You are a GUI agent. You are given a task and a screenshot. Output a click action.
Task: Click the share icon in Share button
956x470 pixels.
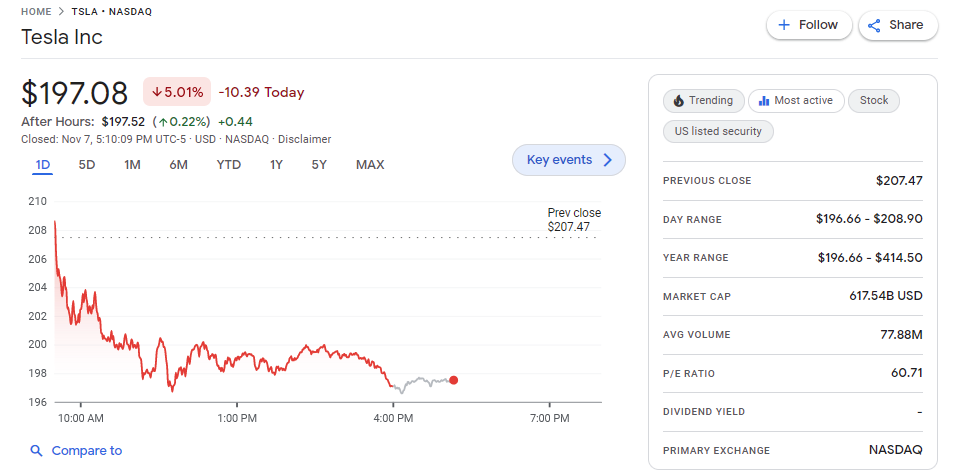point(874,26)
